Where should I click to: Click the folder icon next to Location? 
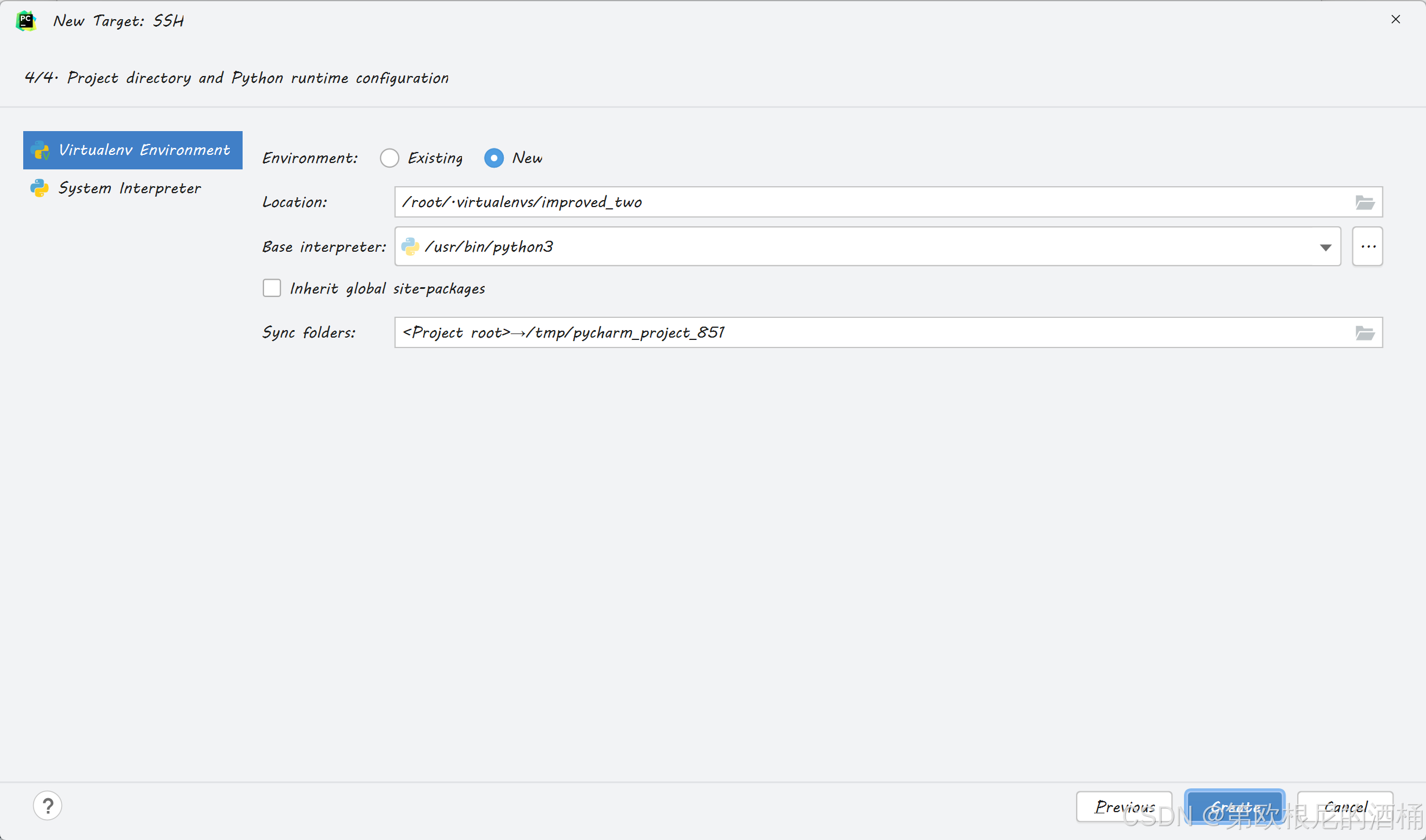tap(1365, 202)
